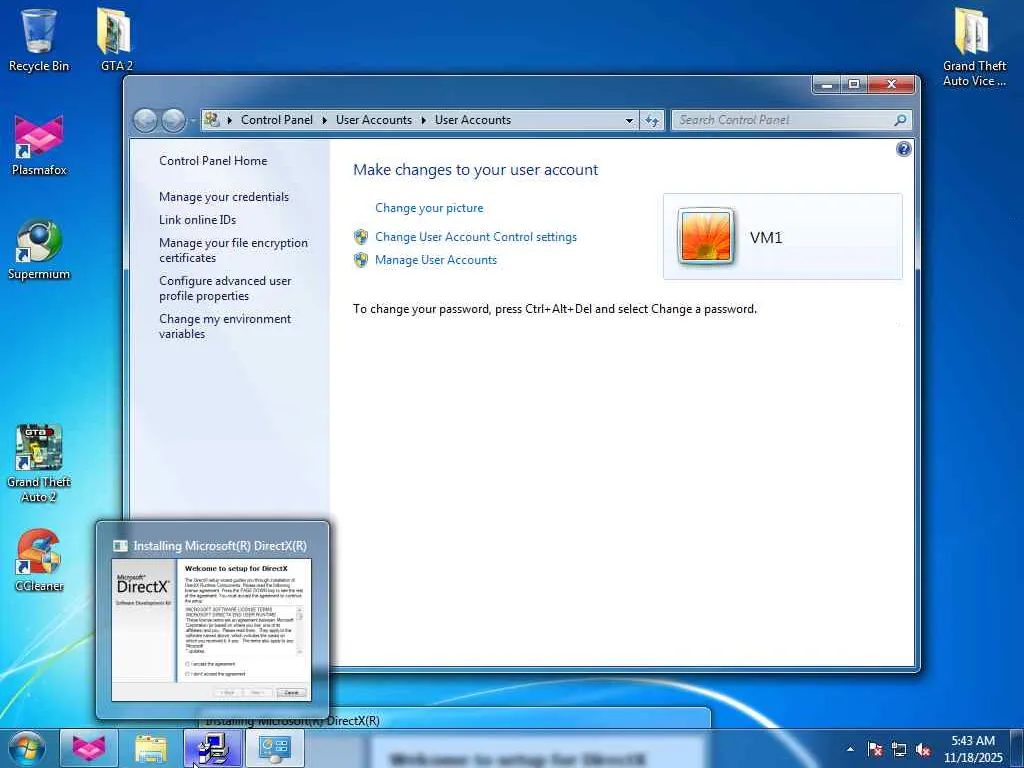Click the network tray icon

coord(899,749)
